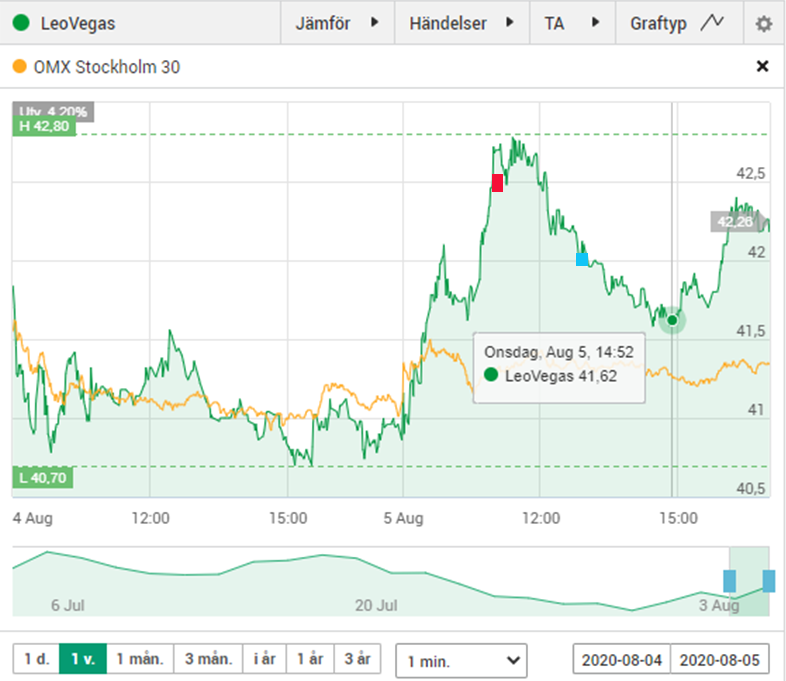Click the end date field 2020-08-05
Image resolution: width=786 pixels, height=681 pixels.
point(719,659)
